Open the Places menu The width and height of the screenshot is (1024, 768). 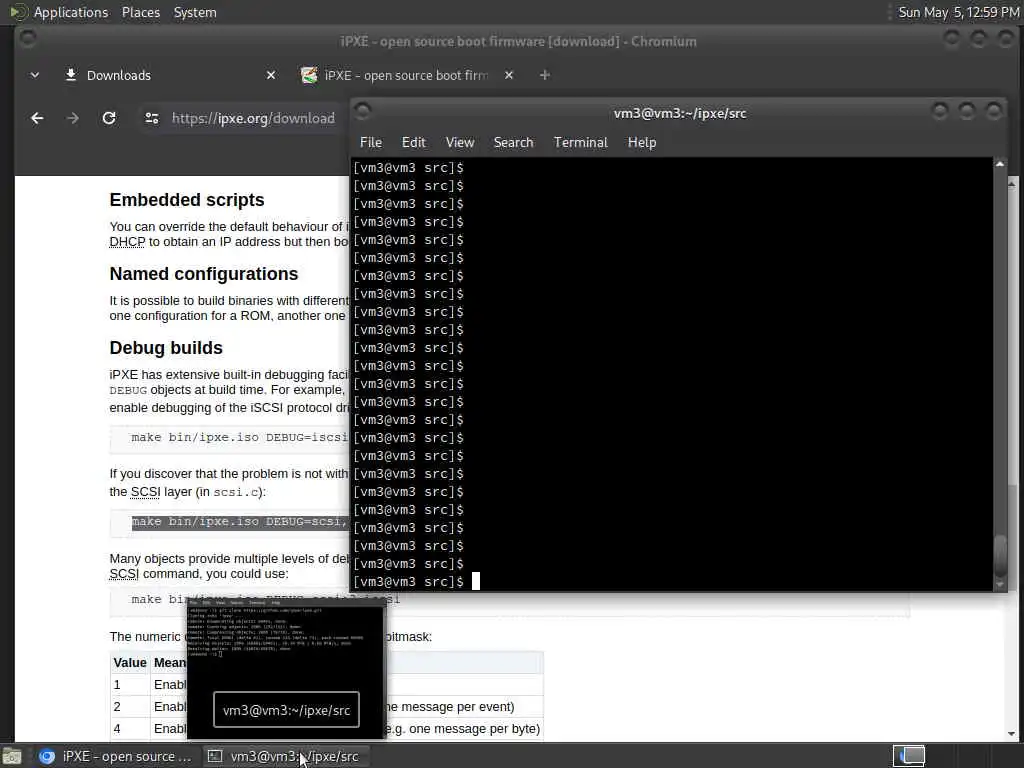point(140,12)
